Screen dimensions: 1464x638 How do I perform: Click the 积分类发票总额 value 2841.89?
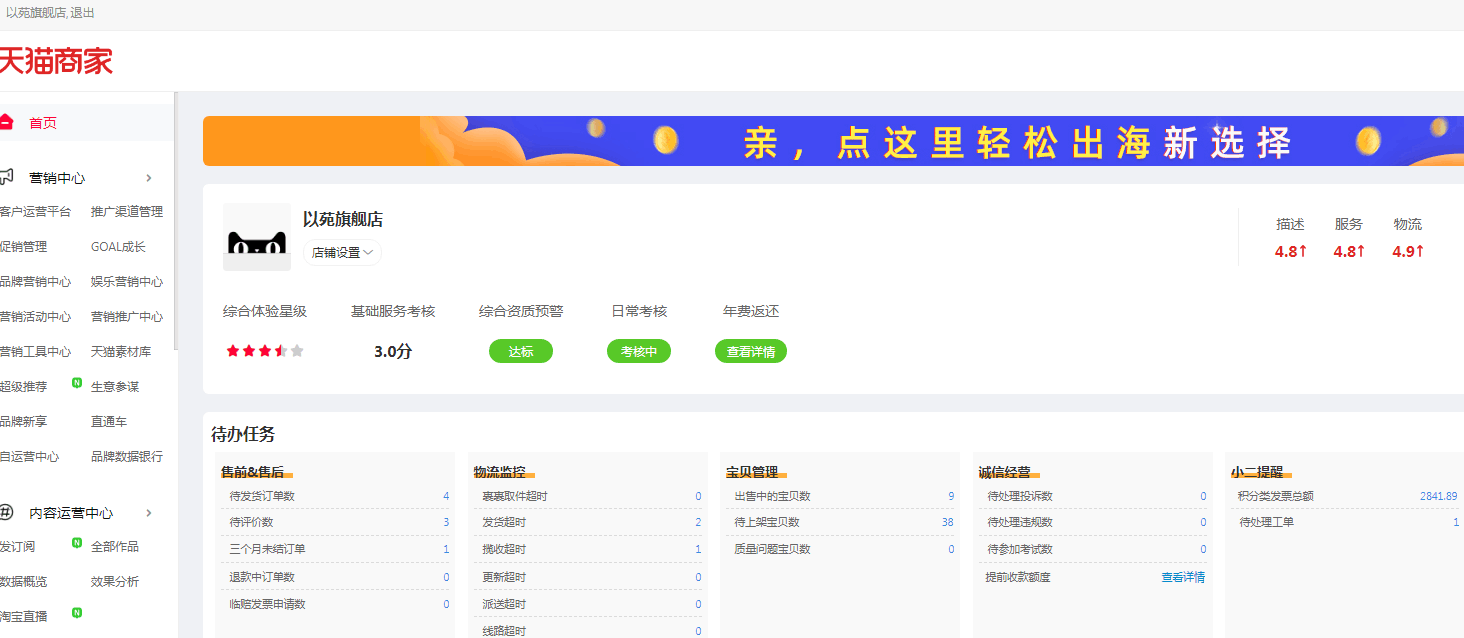[1438, 496]
